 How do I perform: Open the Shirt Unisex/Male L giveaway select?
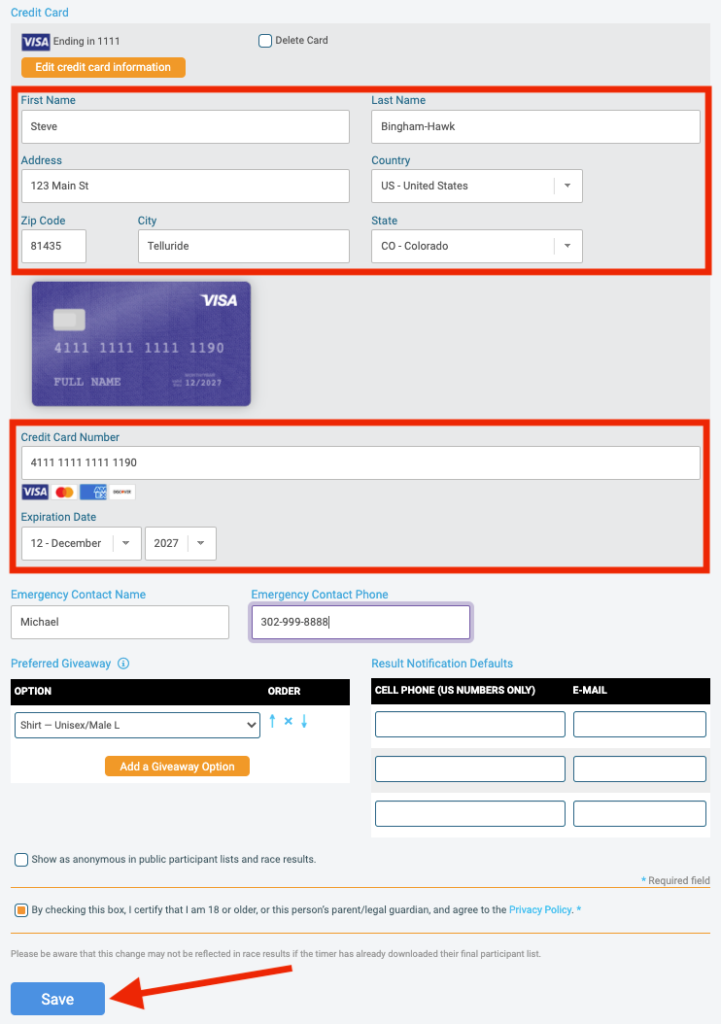pyautogui.click(x=138, y=725)
